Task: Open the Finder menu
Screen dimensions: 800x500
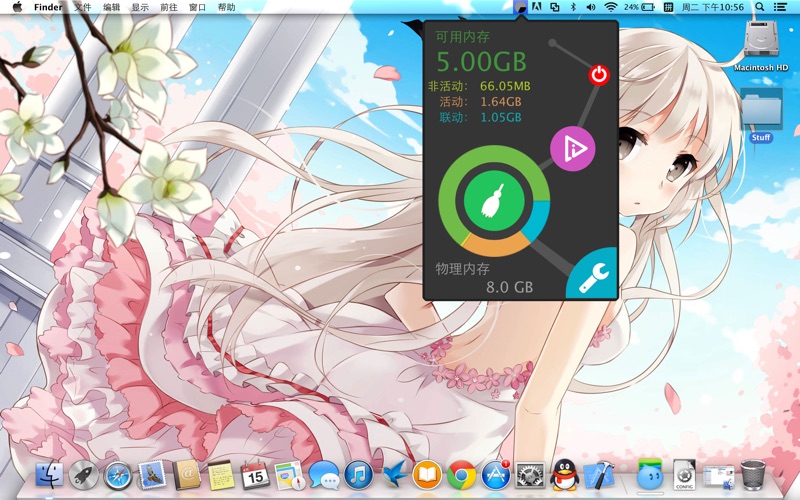Action: coord(48,7)
